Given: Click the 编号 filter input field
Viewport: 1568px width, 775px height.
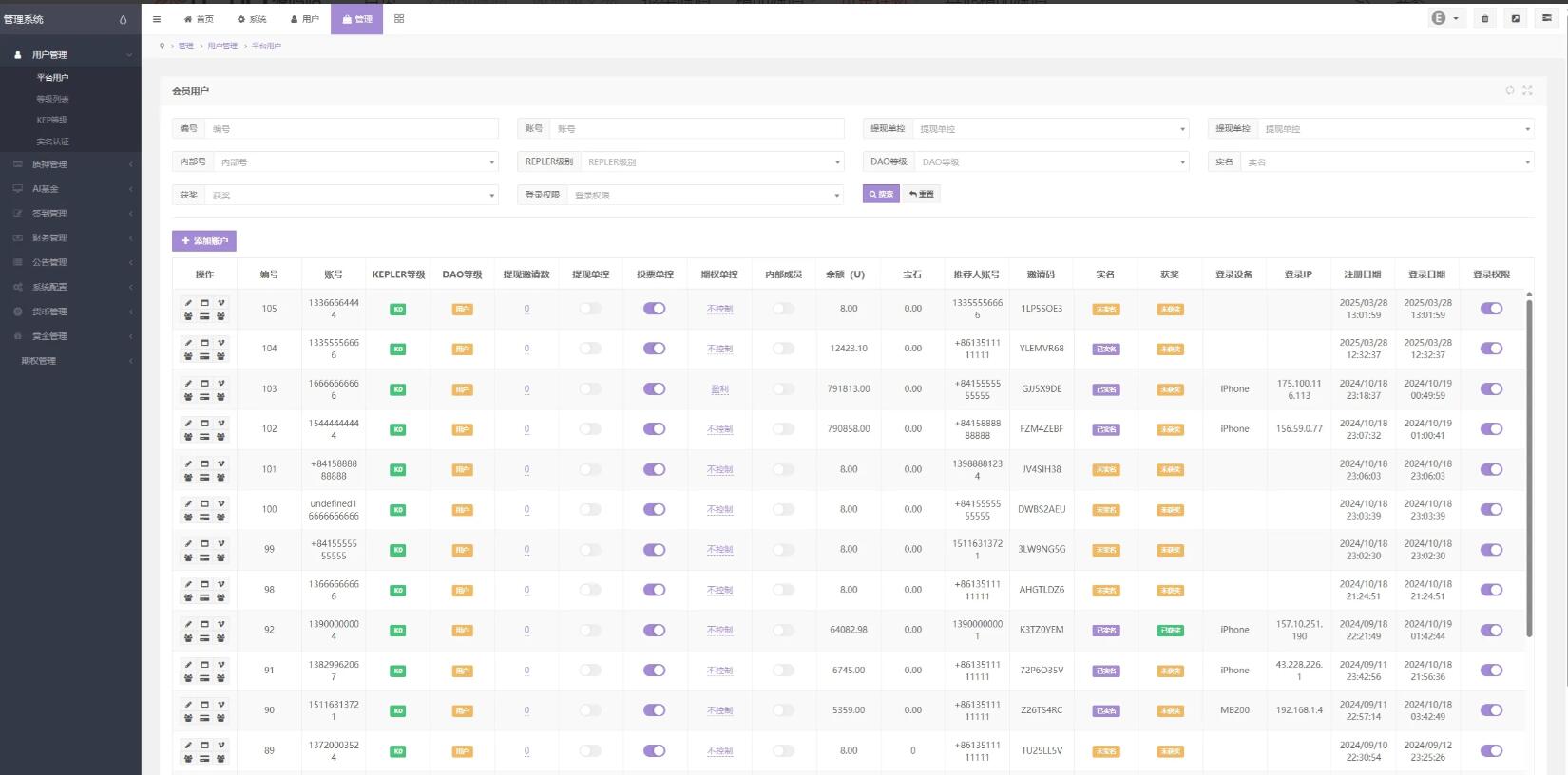Looking at the screenshot, I should 350,129.
